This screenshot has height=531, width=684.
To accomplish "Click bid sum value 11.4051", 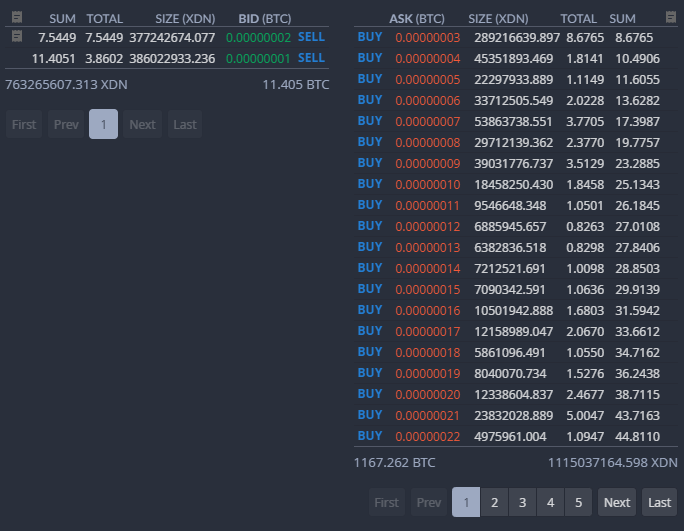I will click(54, 58).
